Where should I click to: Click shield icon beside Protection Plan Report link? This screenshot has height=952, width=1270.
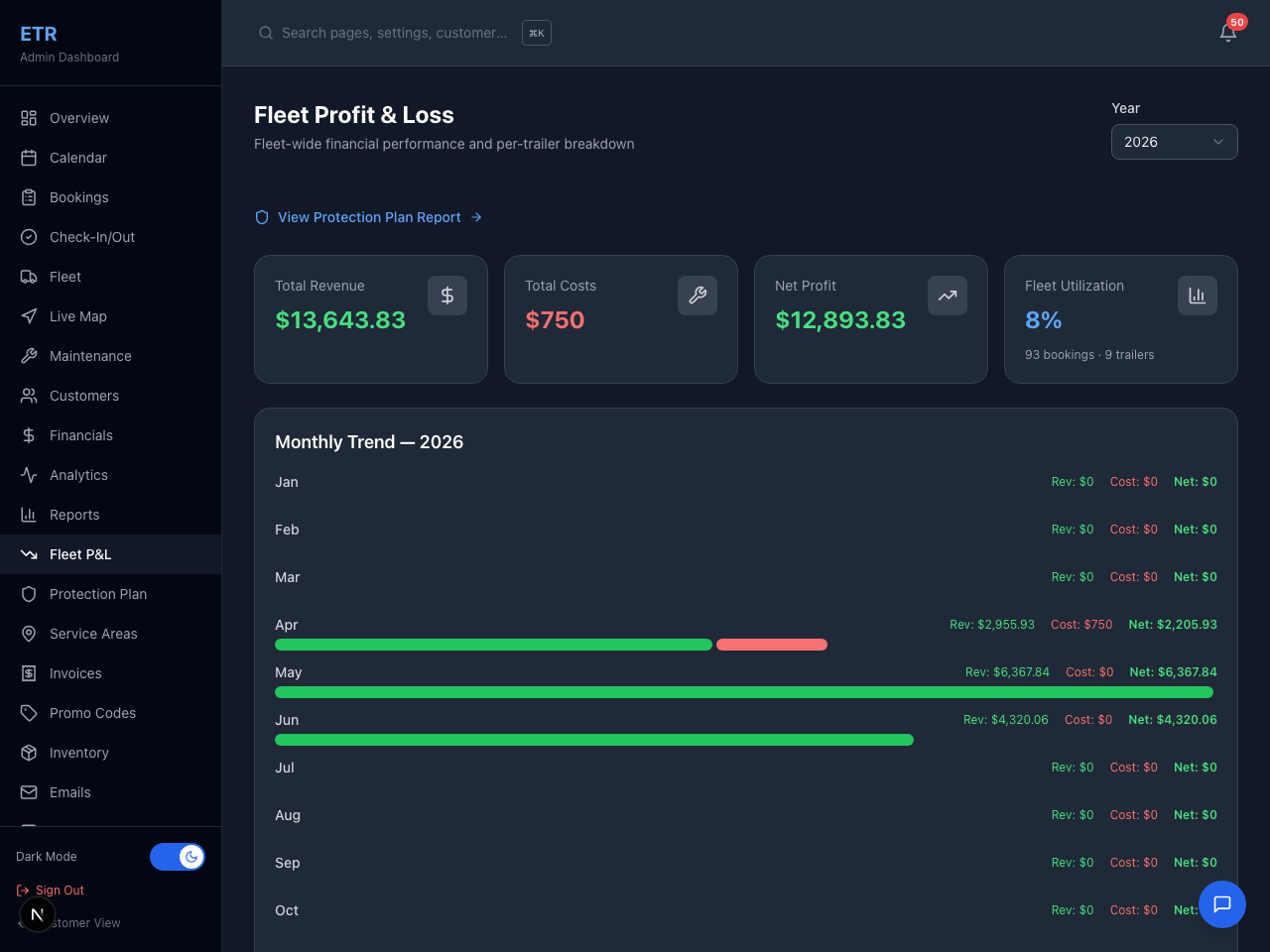pyautogui.click(x=262, y=217)
